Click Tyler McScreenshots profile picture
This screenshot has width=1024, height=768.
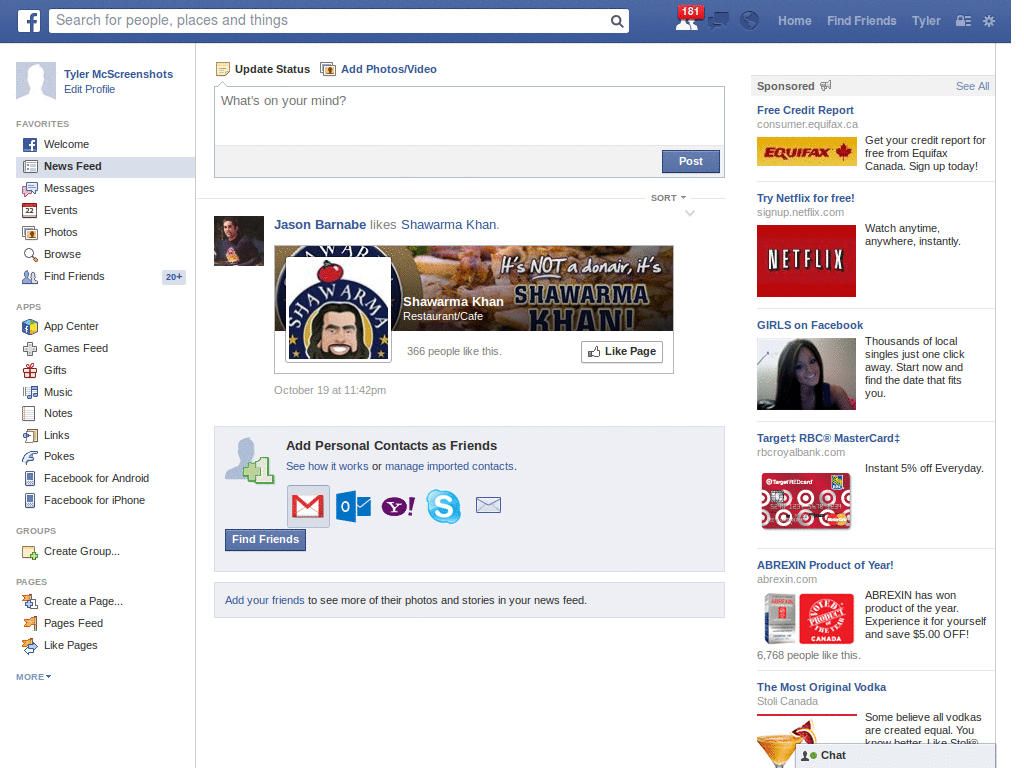coord(36,82)
